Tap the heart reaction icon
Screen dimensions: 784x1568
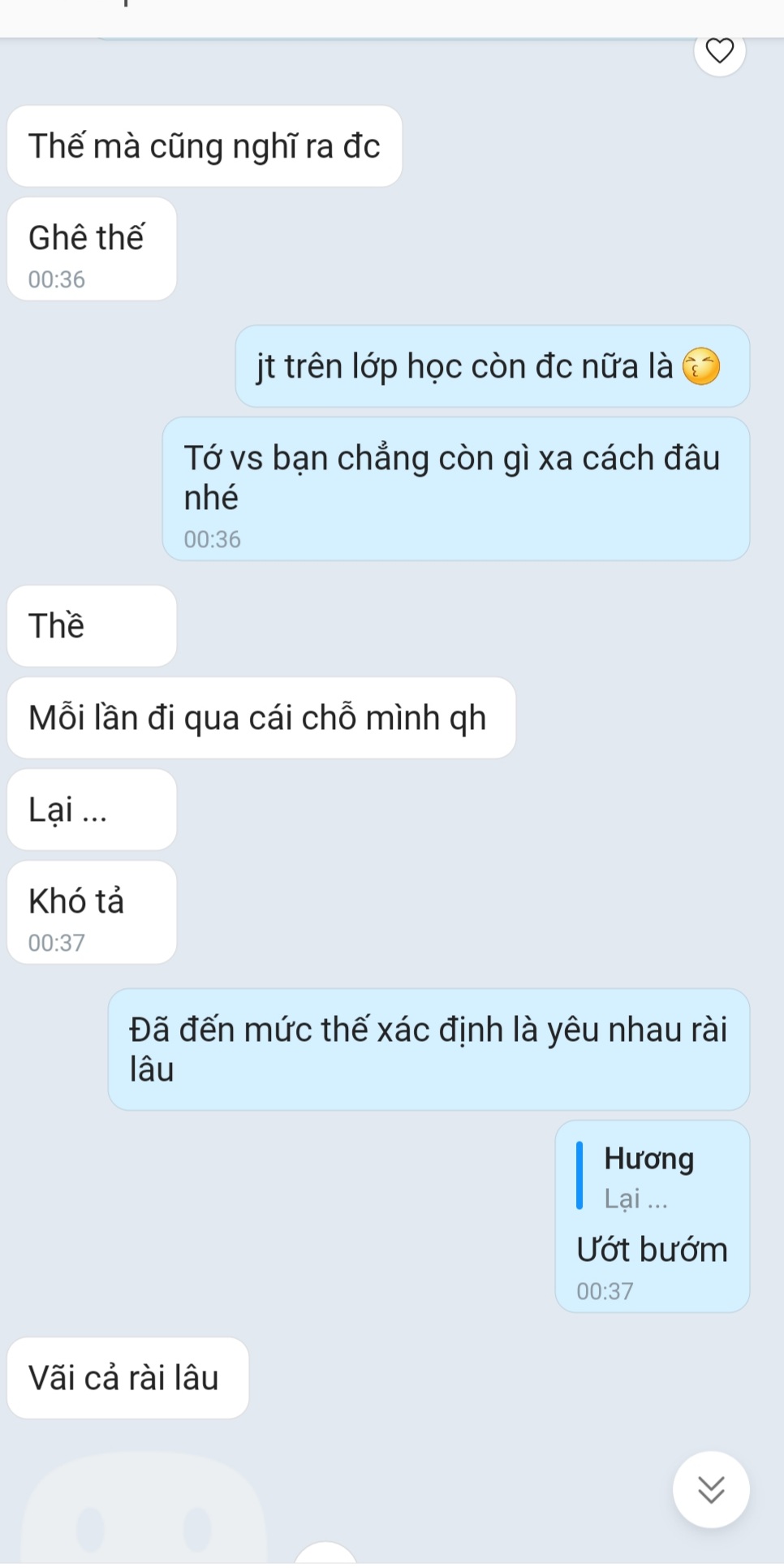coord(719,50)
